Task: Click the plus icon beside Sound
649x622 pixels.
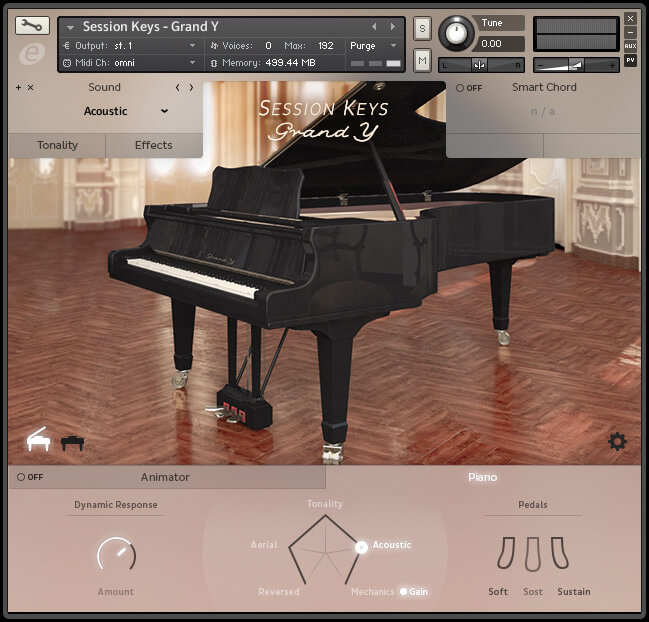Action: tap(18, 87)
